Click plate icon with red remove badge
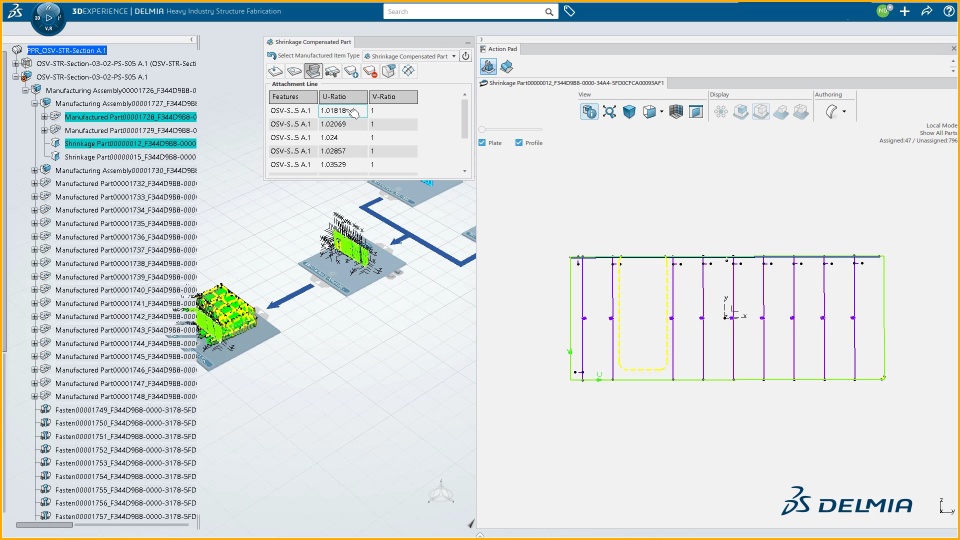Viewport: 960px width, 540px height. pyautogui.click(x=370, y=72)
